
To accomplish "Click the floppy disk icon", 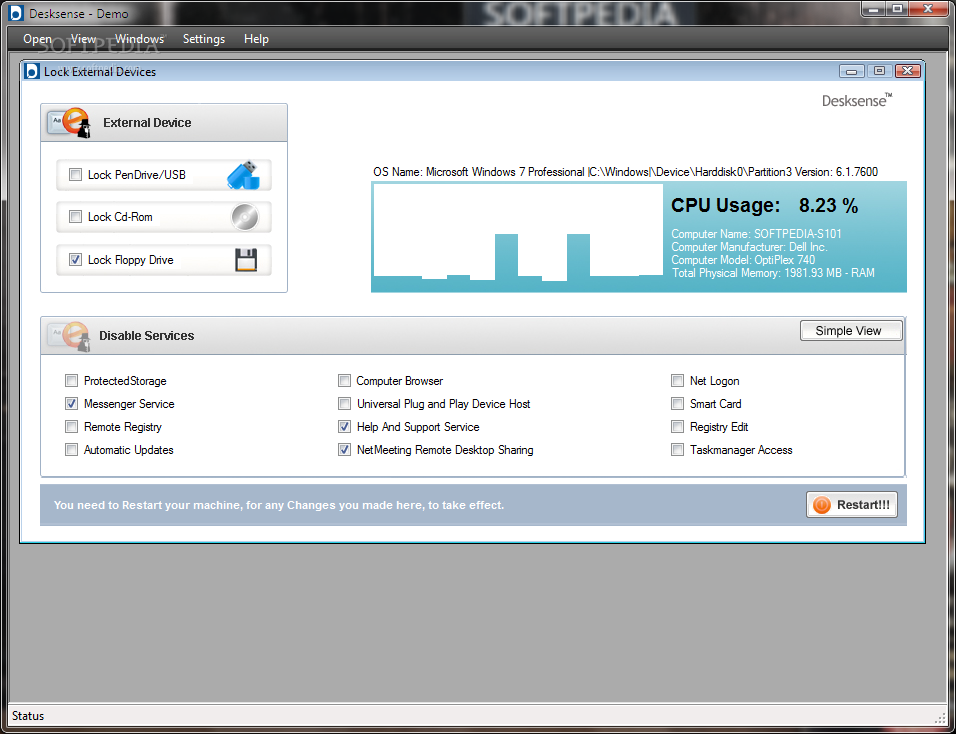I will pos(246,260).
